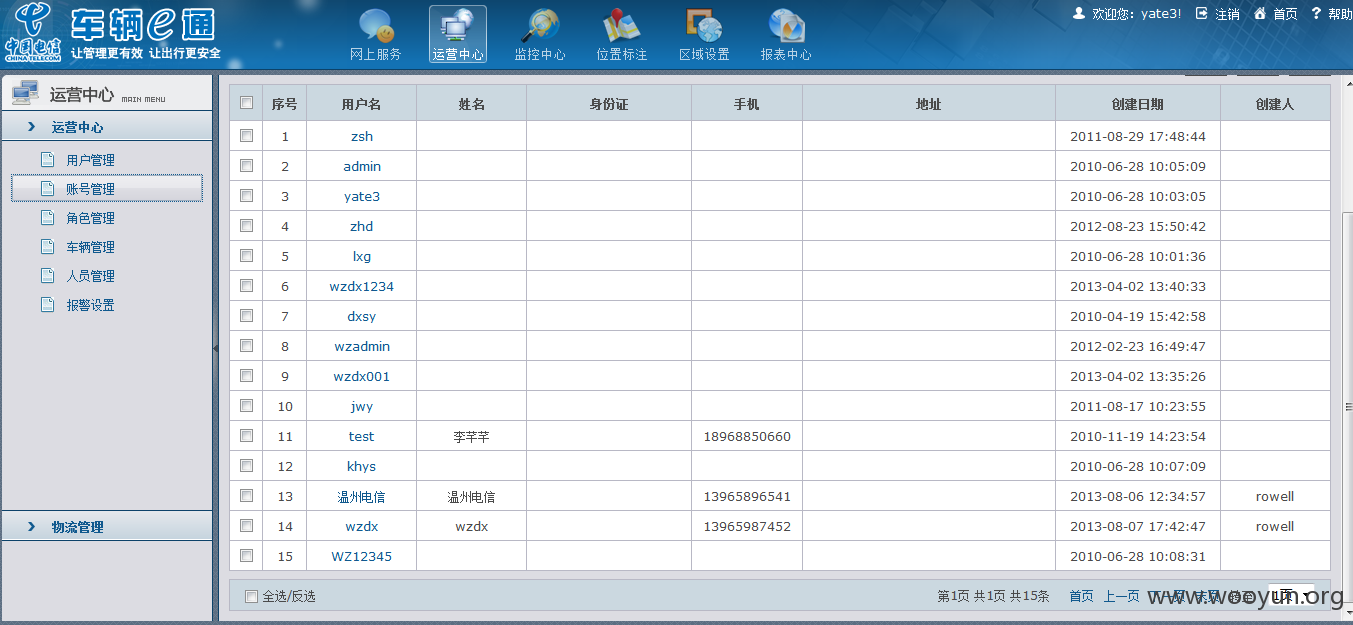The image size is (1353, 625).
Task: Click the 注销 logout icon
Action: (x=1201, y=13)
